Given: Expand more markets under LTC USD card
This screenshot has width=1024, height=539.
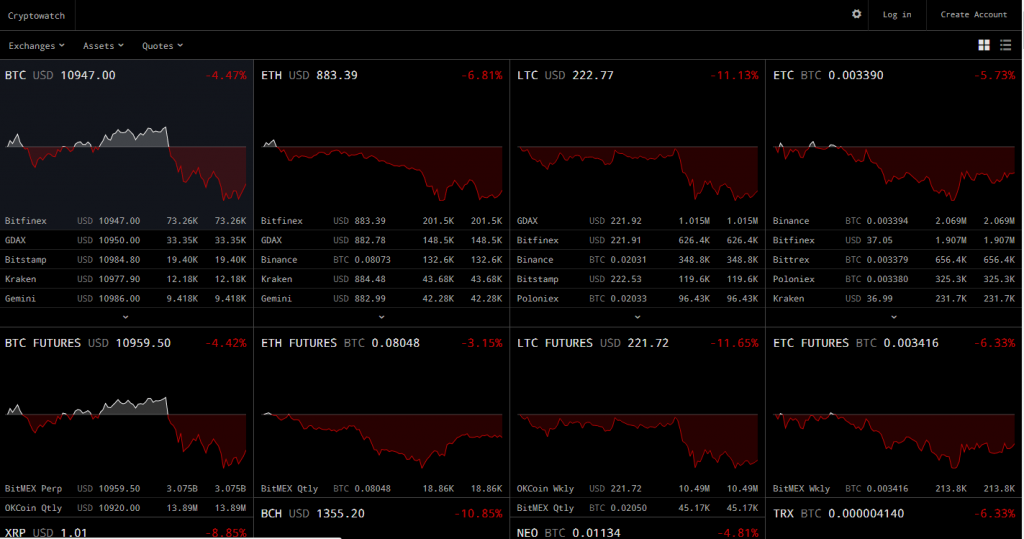Looking at the screenshot, I should (x=637, y=317).
